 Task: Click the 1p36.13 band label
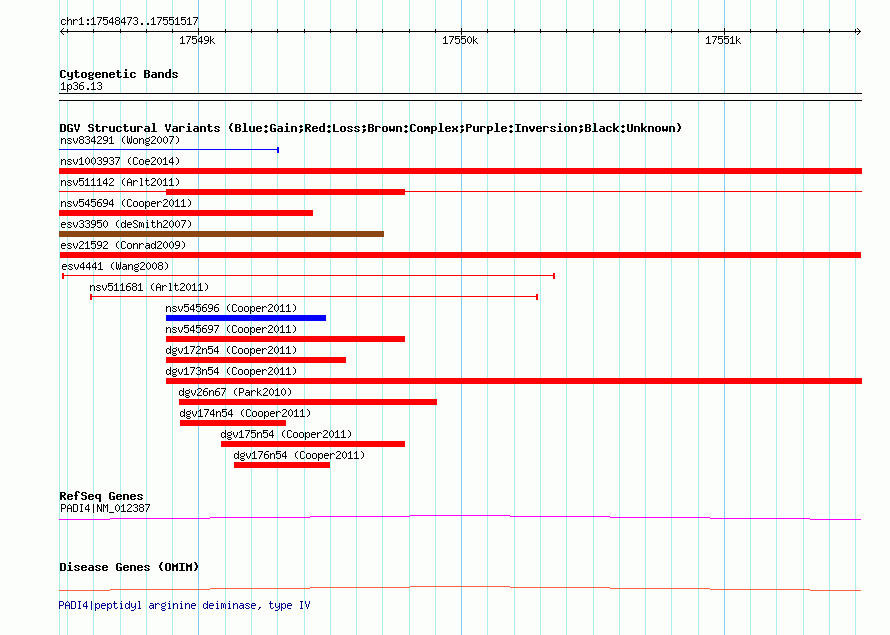pyautogui.click(x=81, y=86)
